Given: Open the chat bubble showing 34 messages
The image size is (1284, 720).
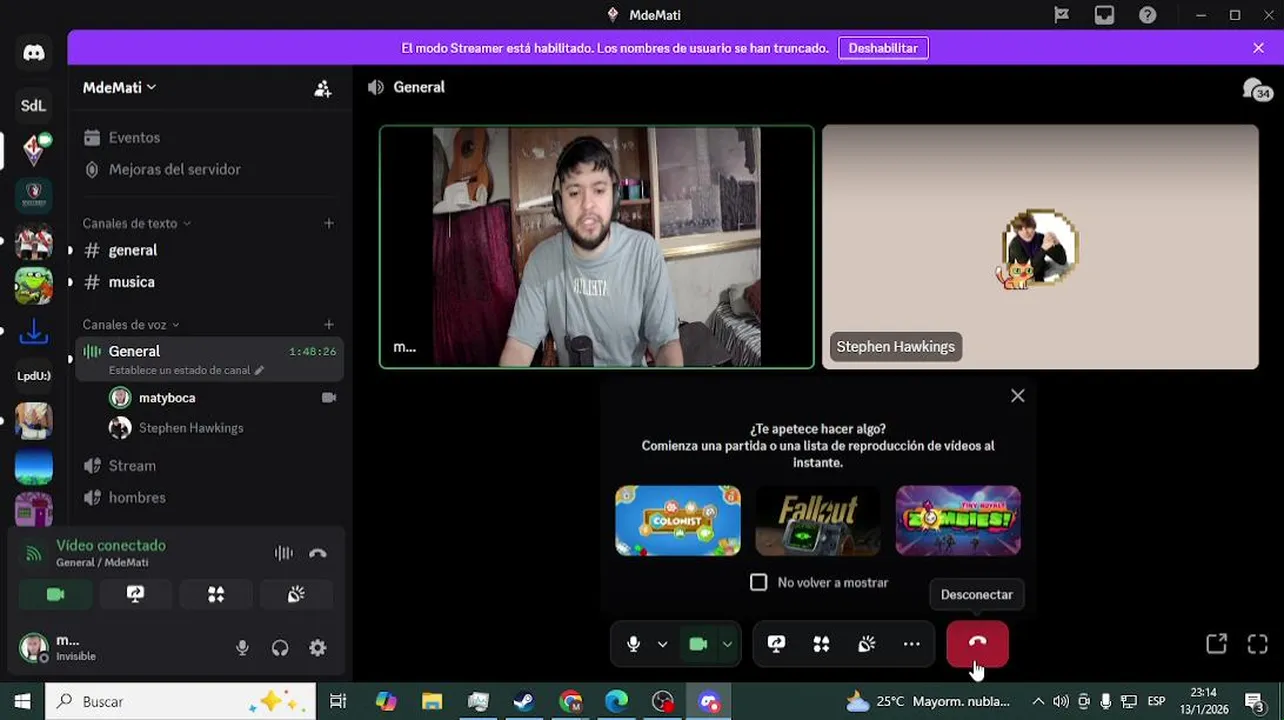Looking at the screenshot, I should (1256, 90).
